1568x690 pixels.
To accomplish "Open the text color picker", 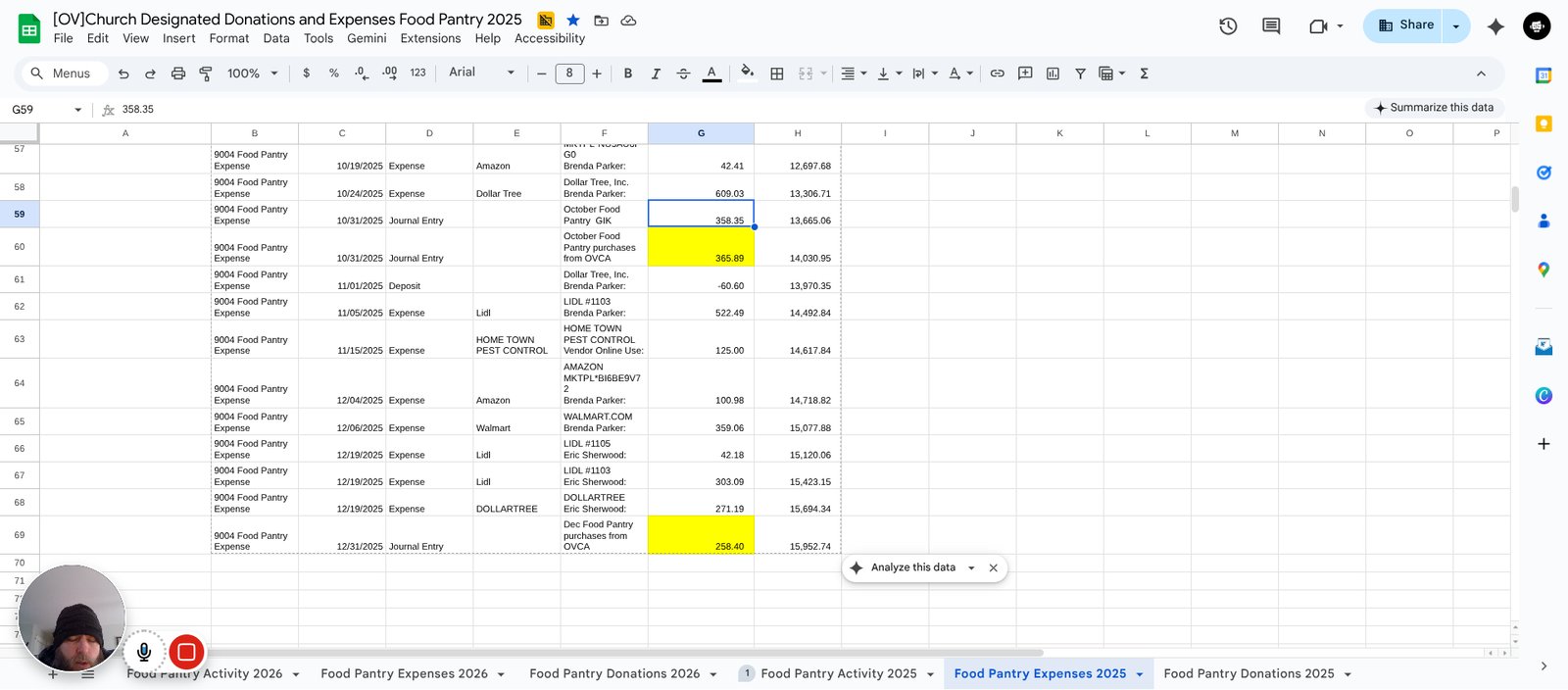I will [x=711, y=74].
